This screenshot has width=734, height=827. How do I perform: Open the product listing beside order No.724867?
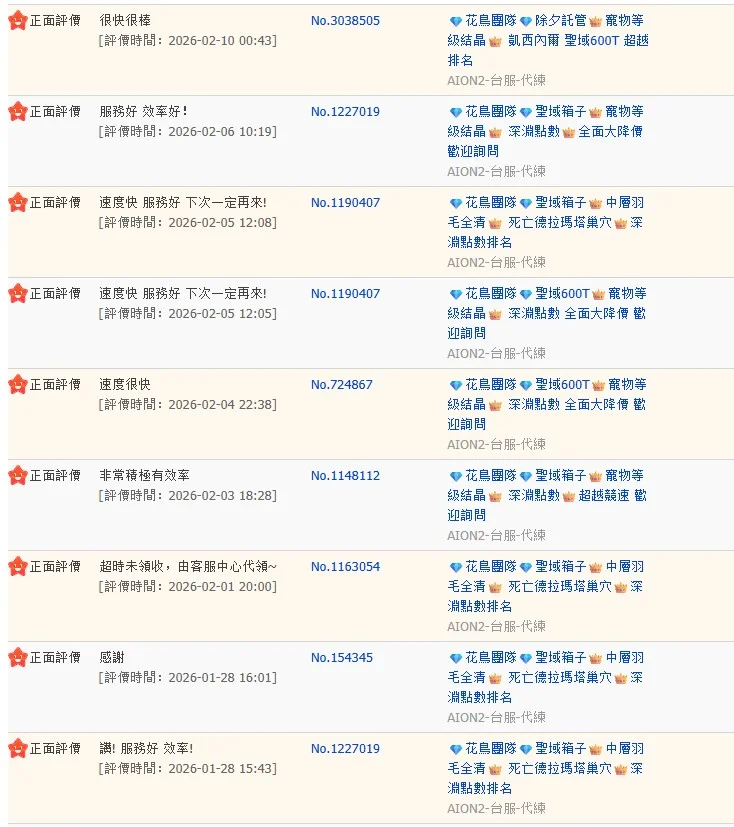tap(547, 404)
